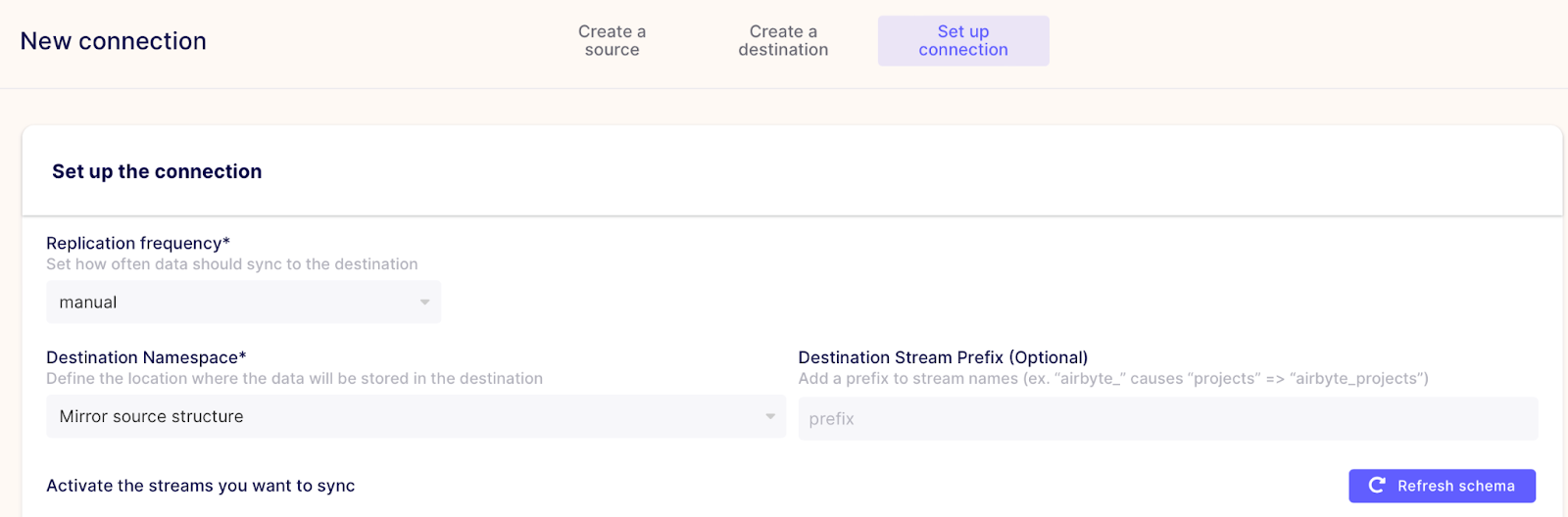
Task: Open the Replication frequency dropdown showing manual
Action: (243, 303)
